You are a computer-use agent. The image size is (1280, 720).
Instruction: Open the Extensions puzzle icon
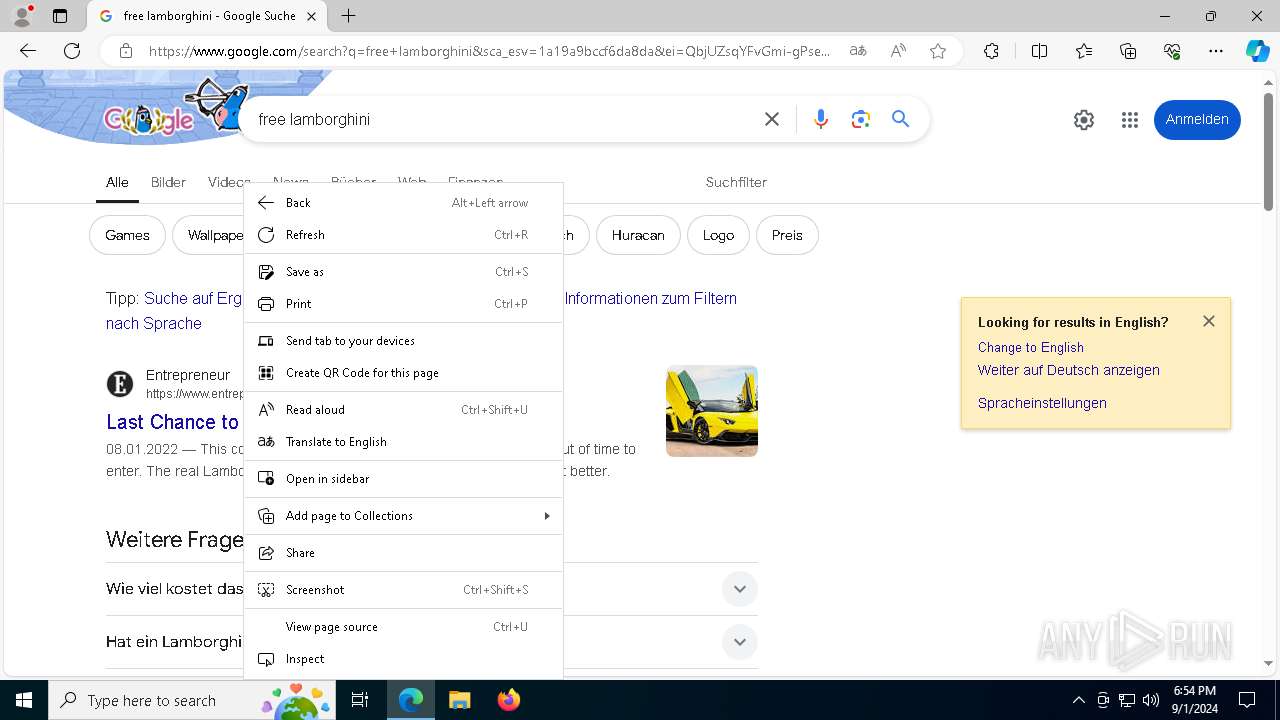tap(991, 51)
